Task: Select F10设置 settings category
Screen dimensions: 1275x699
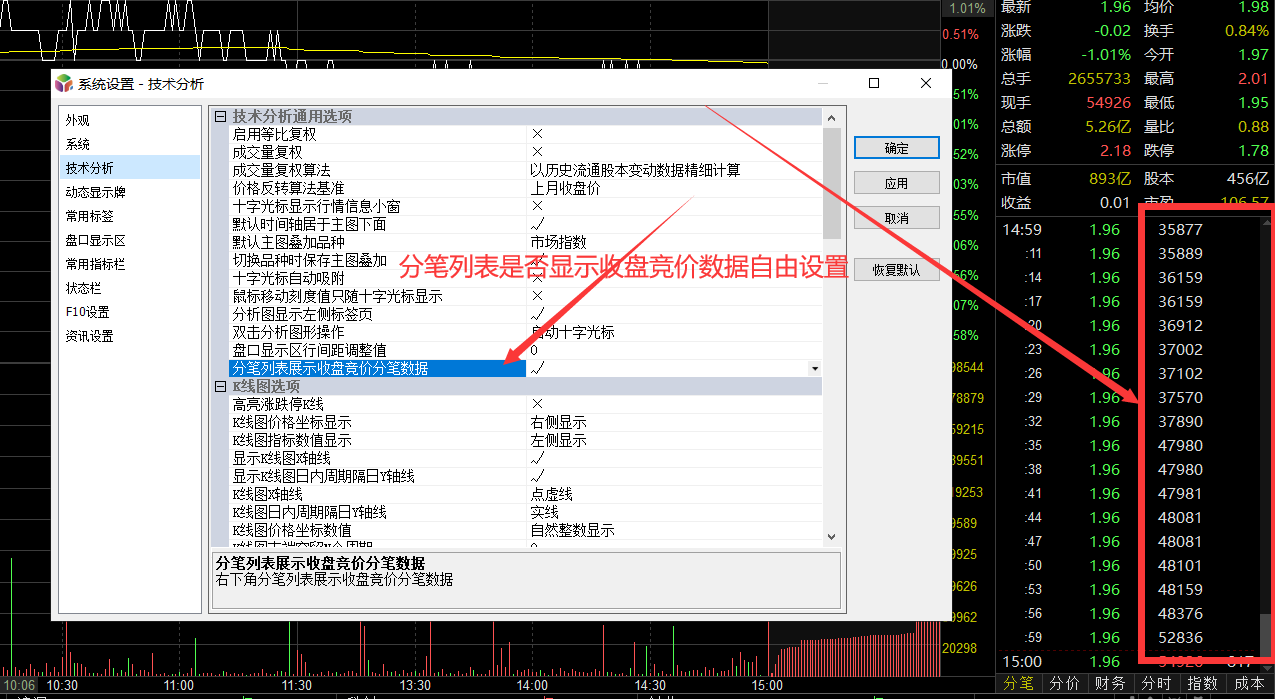Action: tap(129, 312)
